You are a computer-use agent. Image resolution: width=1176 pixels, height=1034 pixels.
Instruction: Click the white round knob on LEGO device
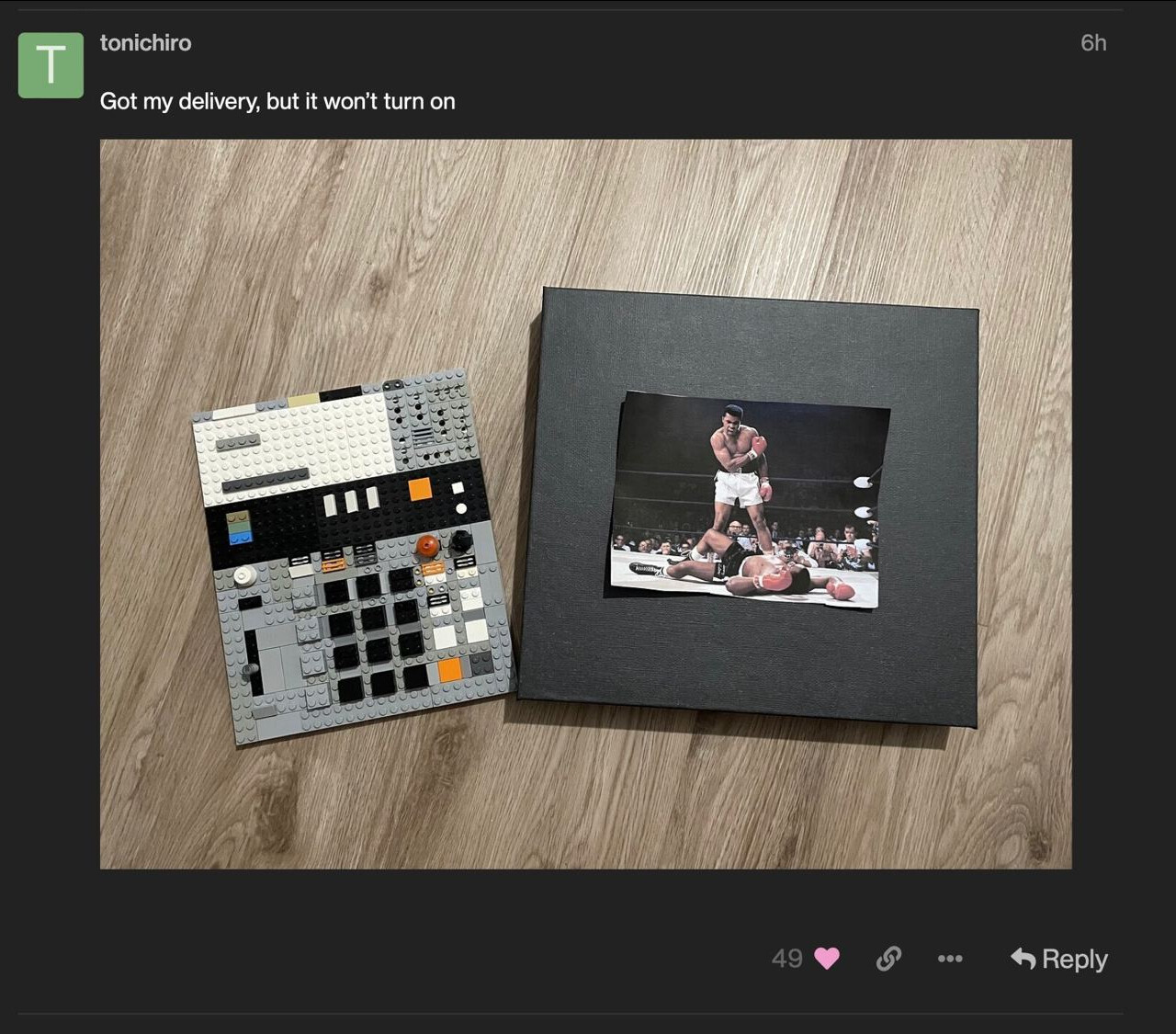coord(243,576)
